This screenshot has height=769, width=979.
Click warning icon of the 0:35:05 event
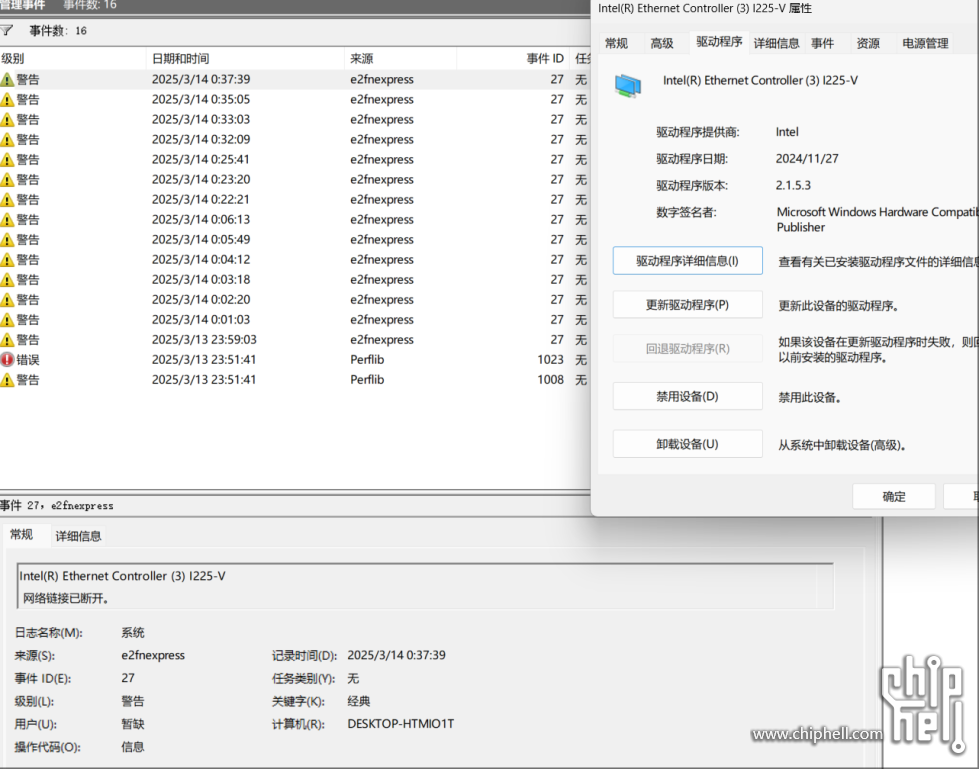[x=7, y=99]
